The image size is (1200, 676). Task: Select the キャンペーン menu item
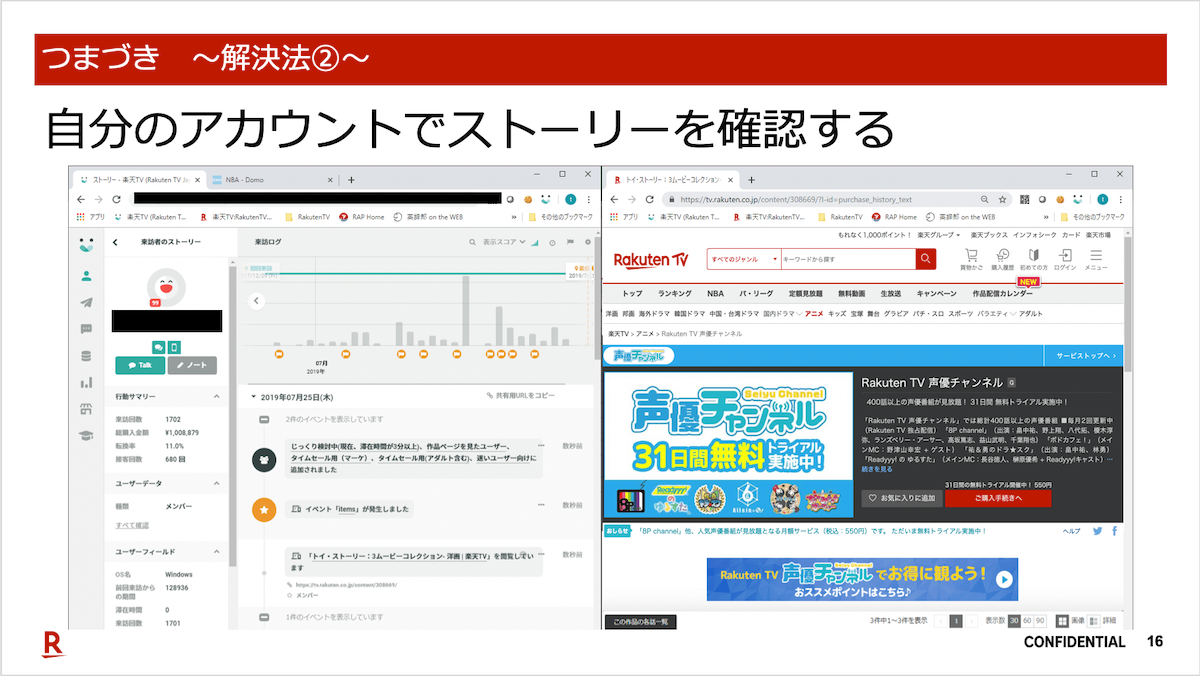(x=936, y=293)
